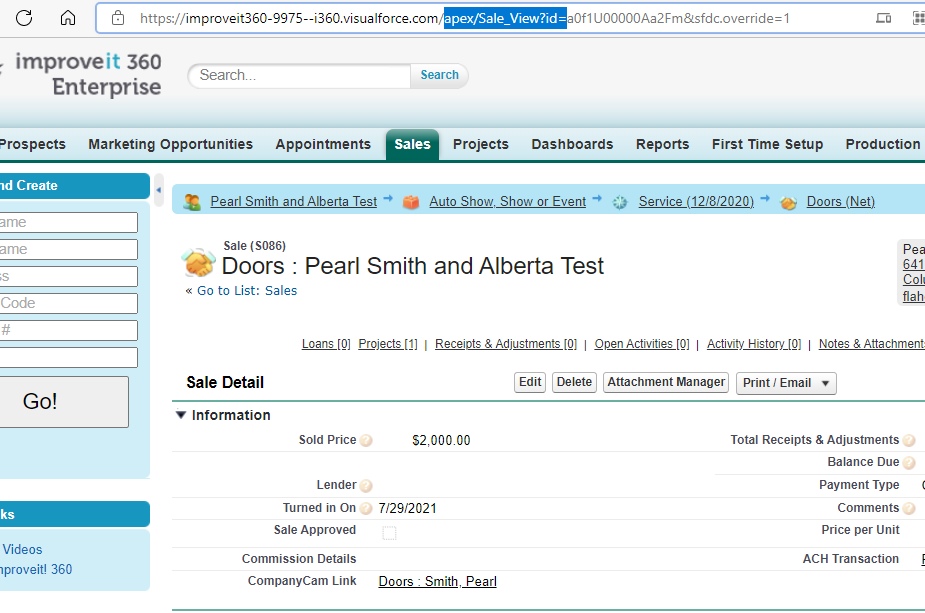Open the Service (12/8/2020) link
Image resolution: width=925 pixels, height=613 pixels.
coord(696,202)
